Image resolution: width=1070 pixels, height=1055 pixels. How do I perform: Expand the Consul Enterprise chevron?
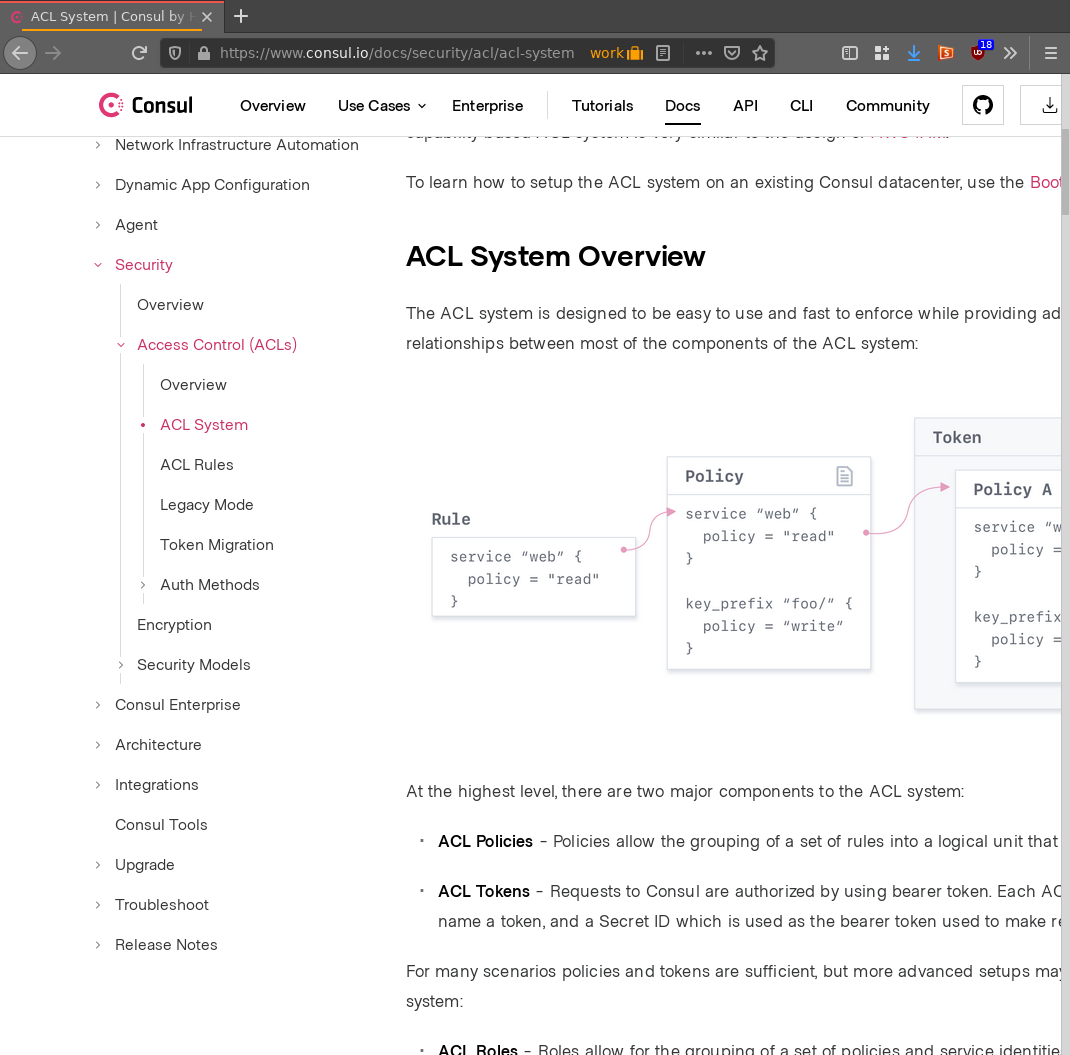(98, 705)
